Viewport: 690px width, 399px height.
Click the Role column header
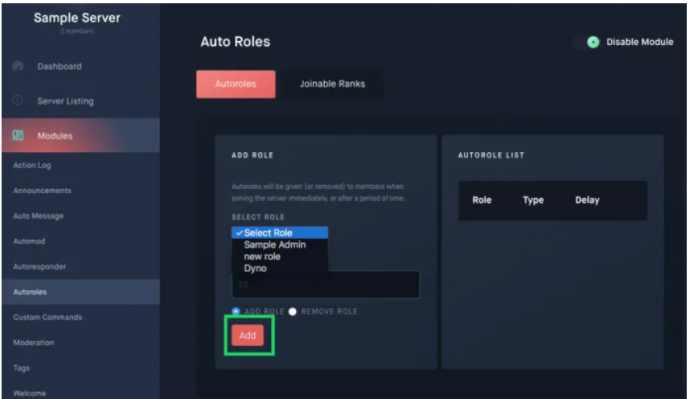click(x=482, y=200)
